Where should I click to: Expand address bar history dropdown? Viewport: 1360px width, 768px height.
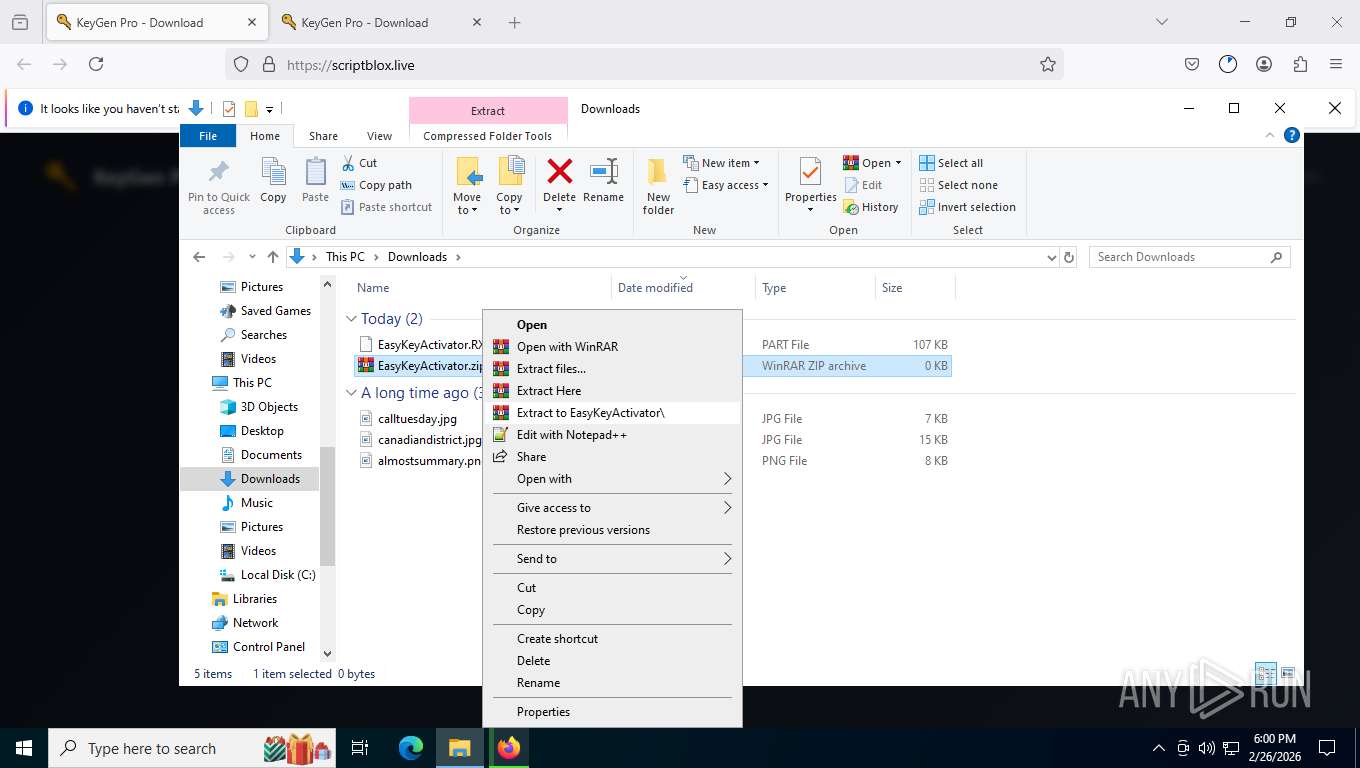coord(1051,257)
